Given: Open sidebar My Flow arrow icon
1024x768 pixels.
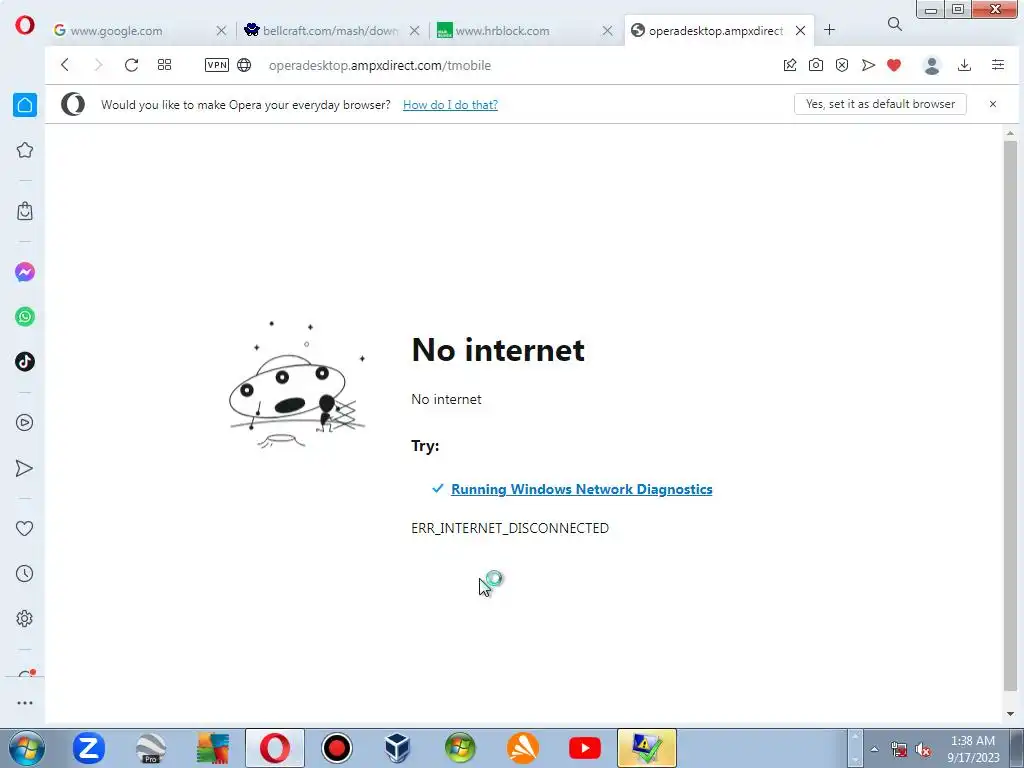Looking at the screenshot, I should tap(24, 468).
